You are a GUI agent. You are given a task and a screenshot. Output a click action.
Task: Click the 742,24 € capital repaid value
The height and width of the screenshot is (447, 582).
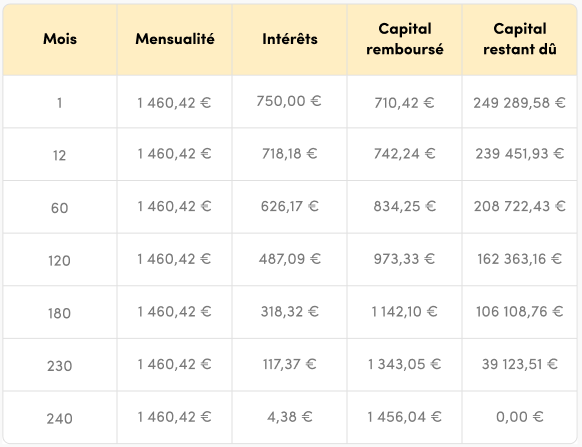(405, 154)
